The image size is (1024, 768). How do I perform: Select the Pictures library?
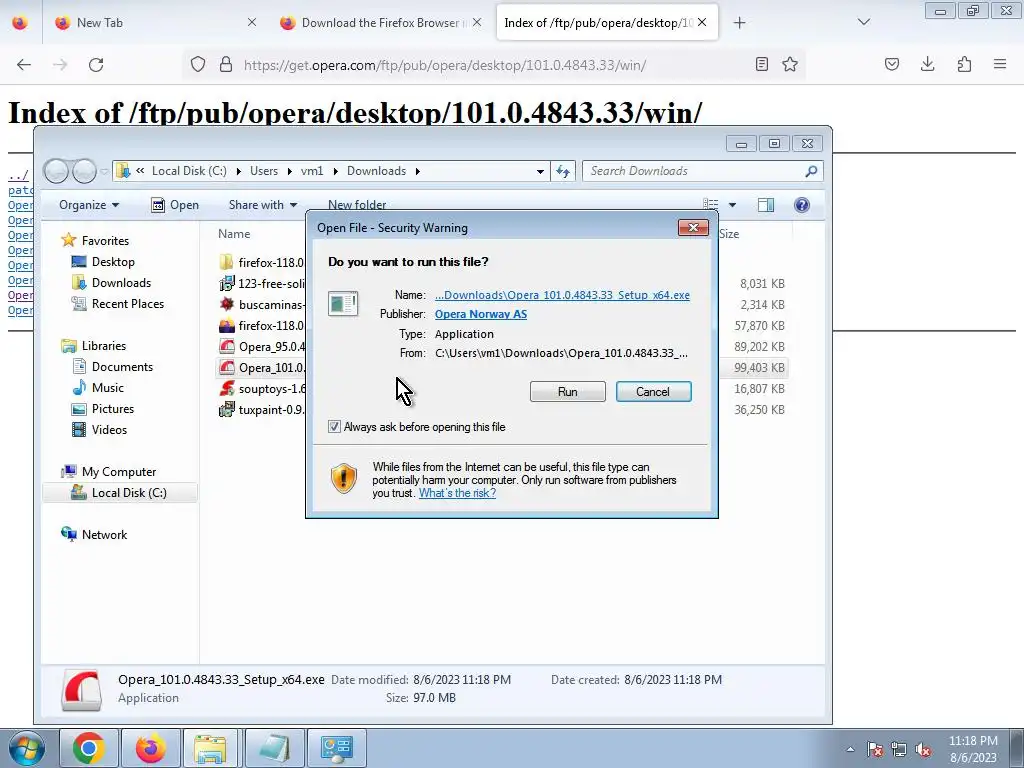point(113,409)
